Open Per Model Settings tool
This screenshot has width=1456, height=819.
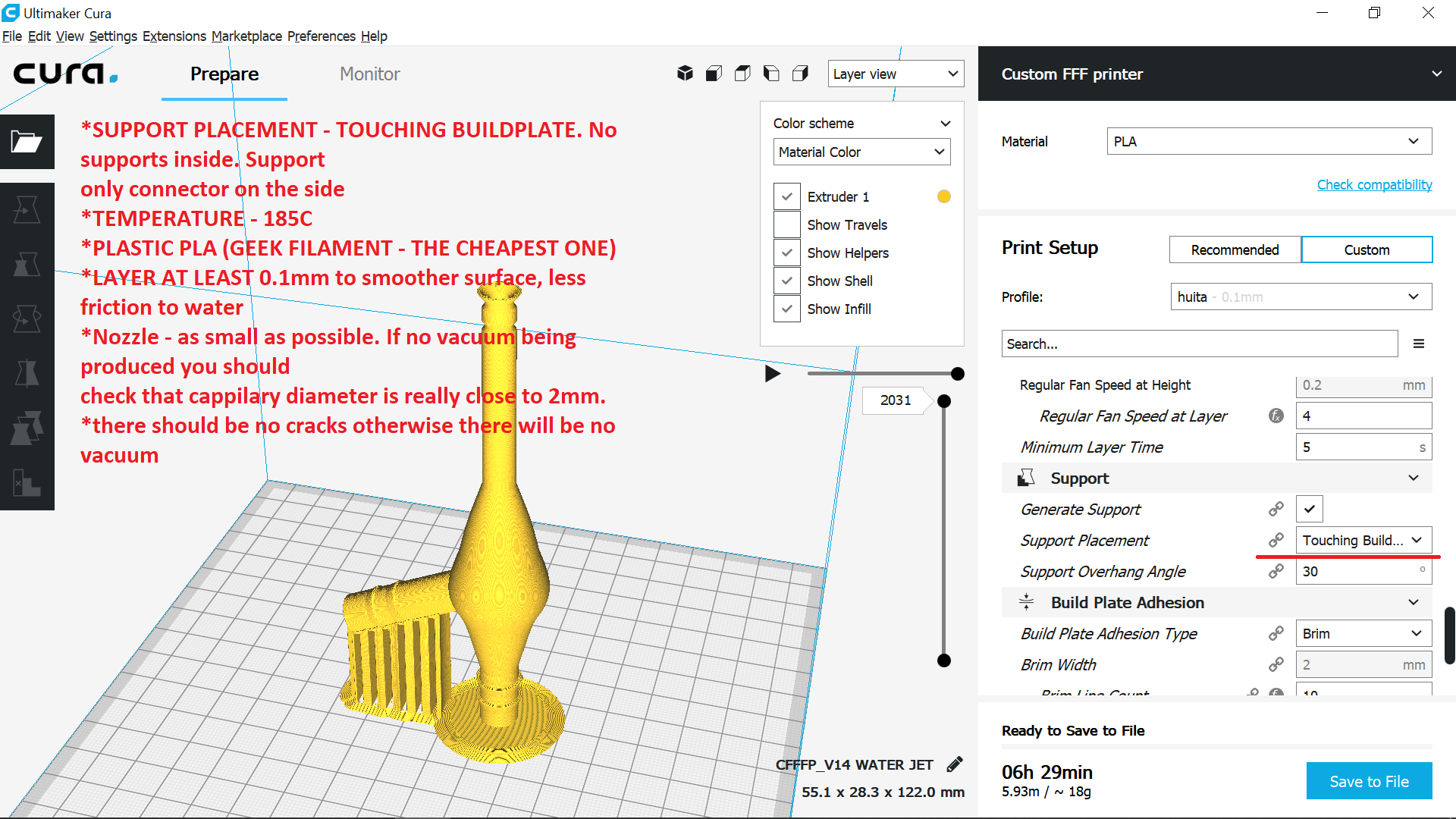click(27, 428)
